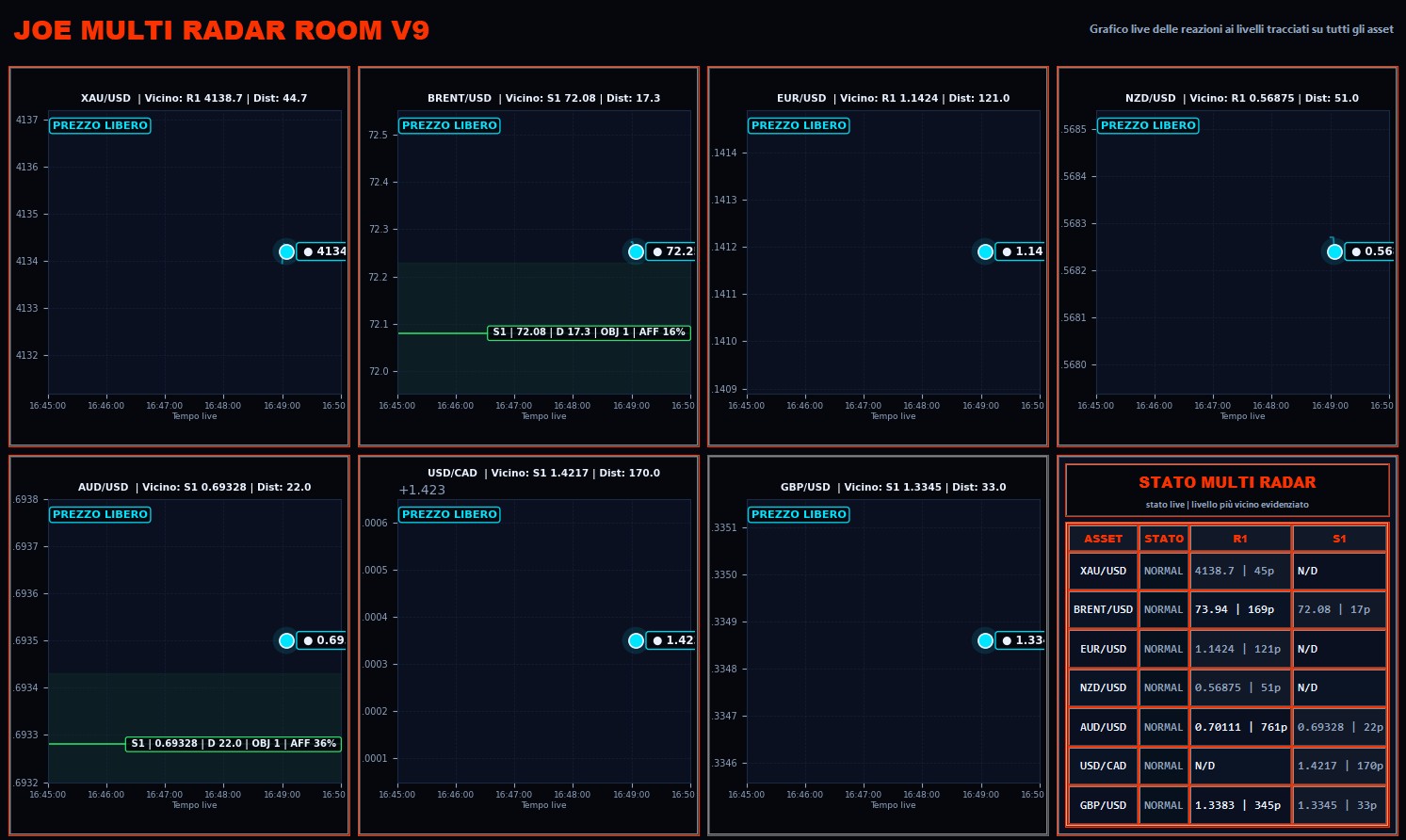Click the NORMAL status cell for USD/CAD
The width and height of the screenshot is (1406, 840).
(1164, 766)
